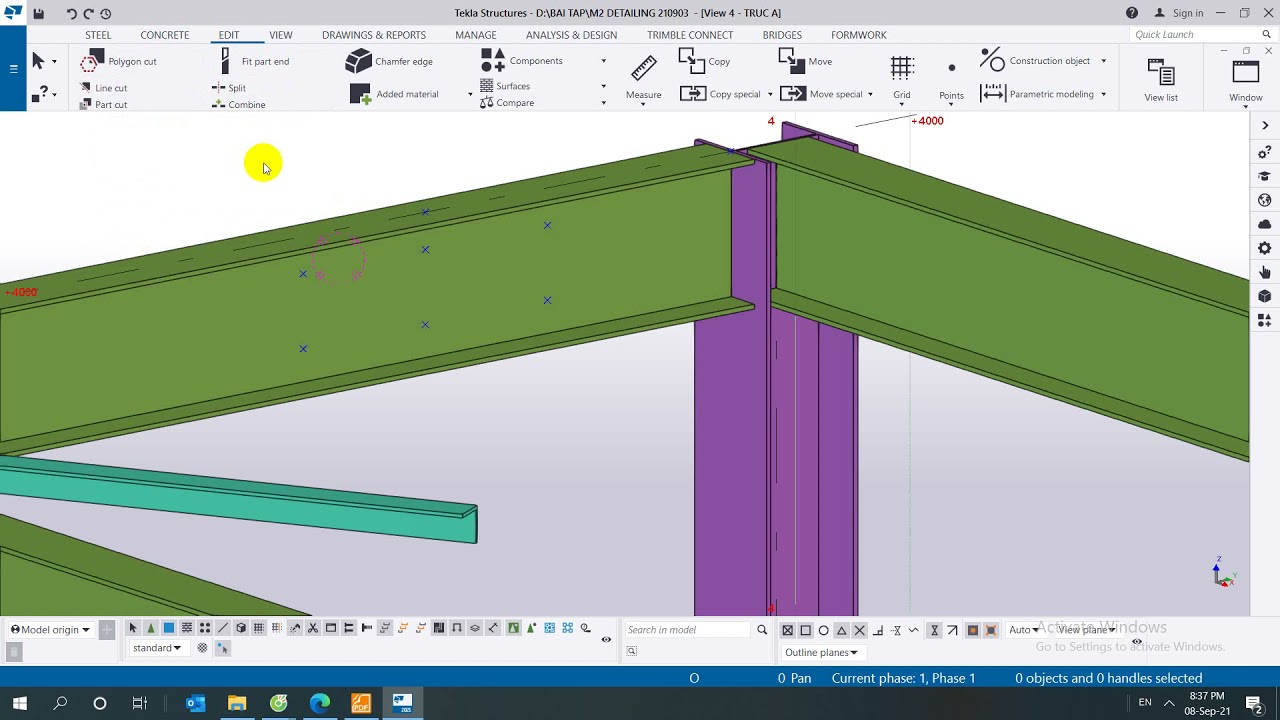Viewport: 1280px width, 720px height.
Task: Click Sign in link
Action: 1179,13
